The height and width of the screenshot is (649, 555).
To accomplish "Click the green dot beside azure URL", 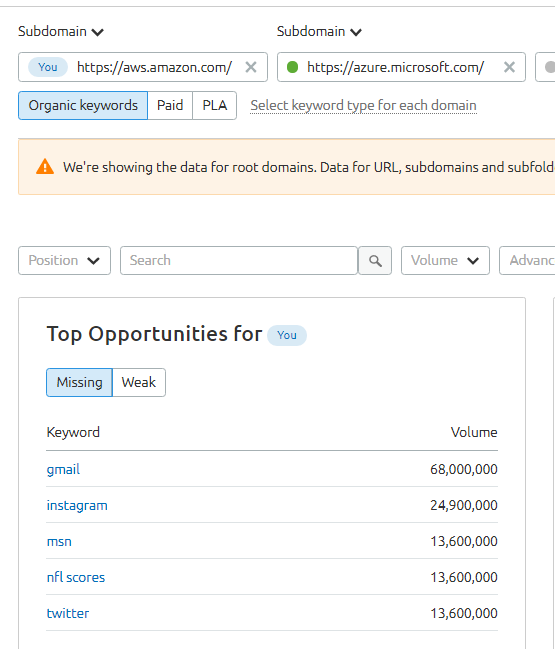I will click(293, 67).
